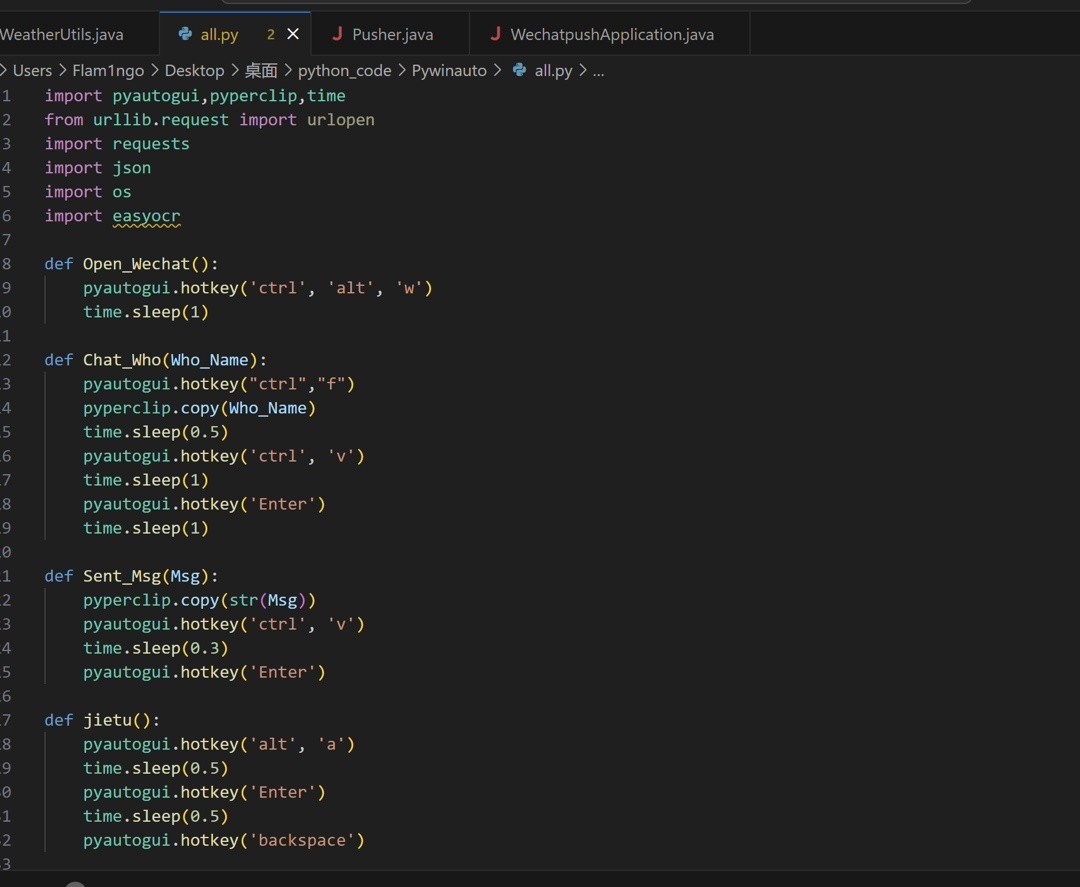This screenshot has width=1080, height=887.
Task: Click Python icon in the breadcrumb
Action: pos(519,70)
